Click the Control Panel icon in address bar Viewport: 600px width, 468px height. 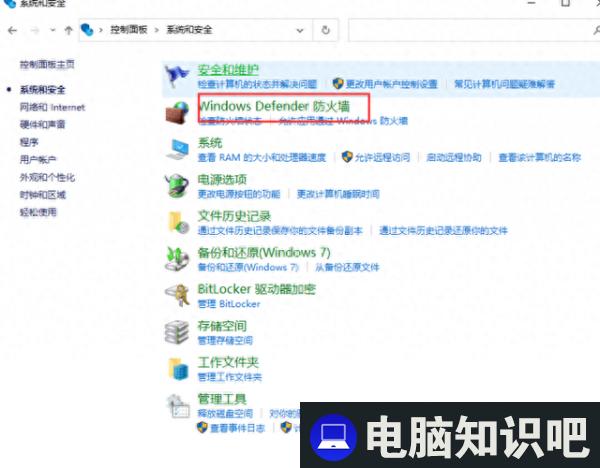(x=87, y=29)
